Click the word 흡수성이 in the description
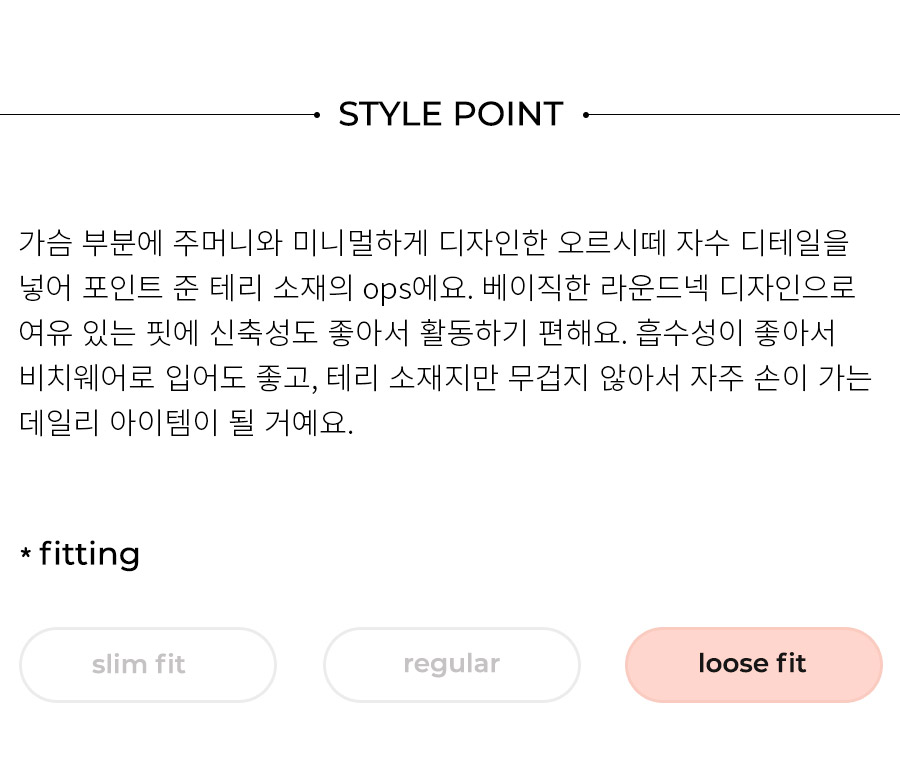This screenshot has height=784, width=900. click(x=689, y=333)
